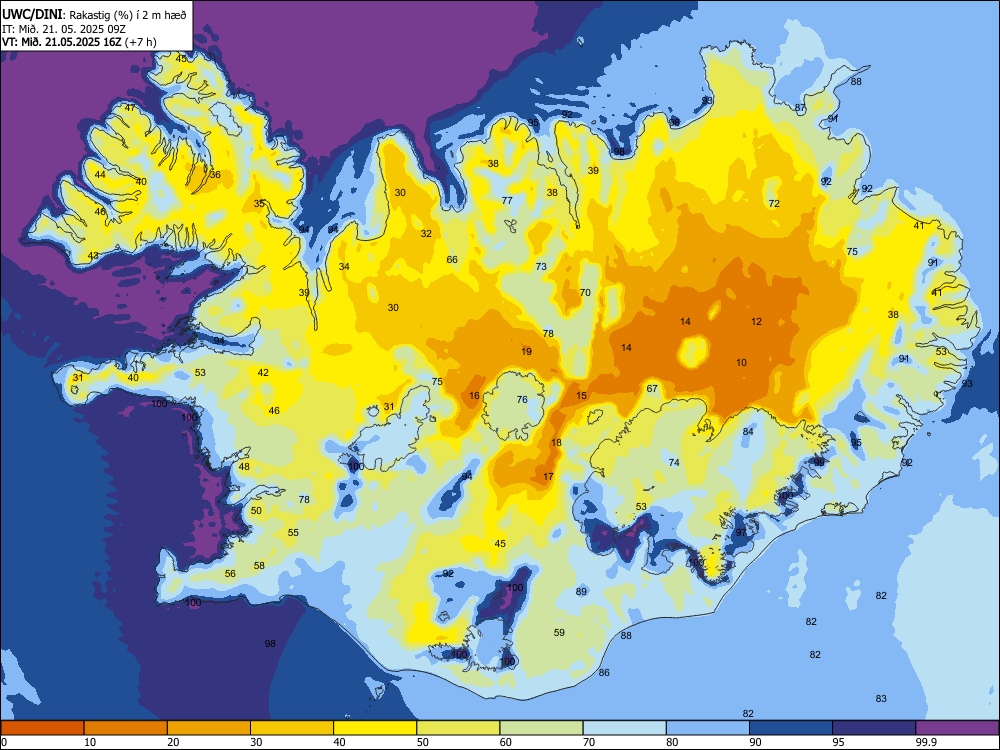Click the legend tick label 90
Screen dimensions: 1000x750
755,742
